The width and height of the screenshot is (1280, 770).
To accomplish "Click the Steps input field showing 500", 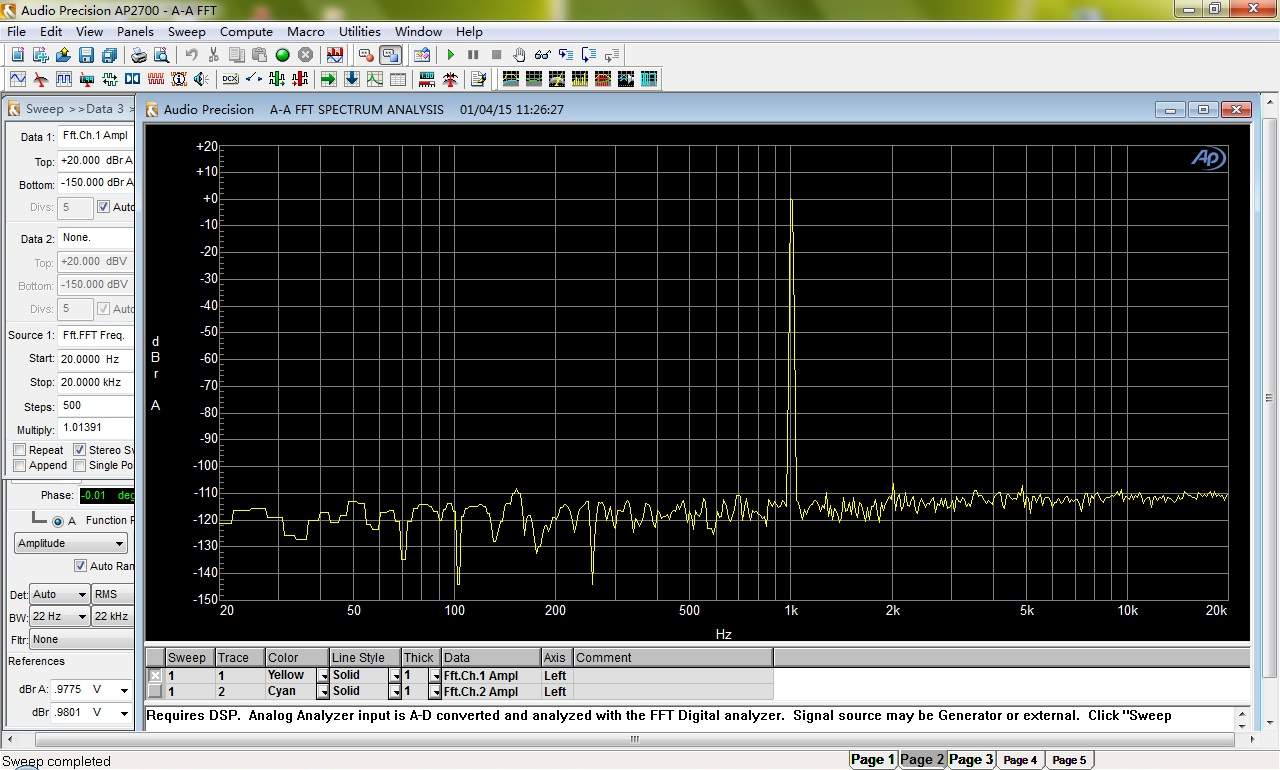I will [x=95, y=406].
